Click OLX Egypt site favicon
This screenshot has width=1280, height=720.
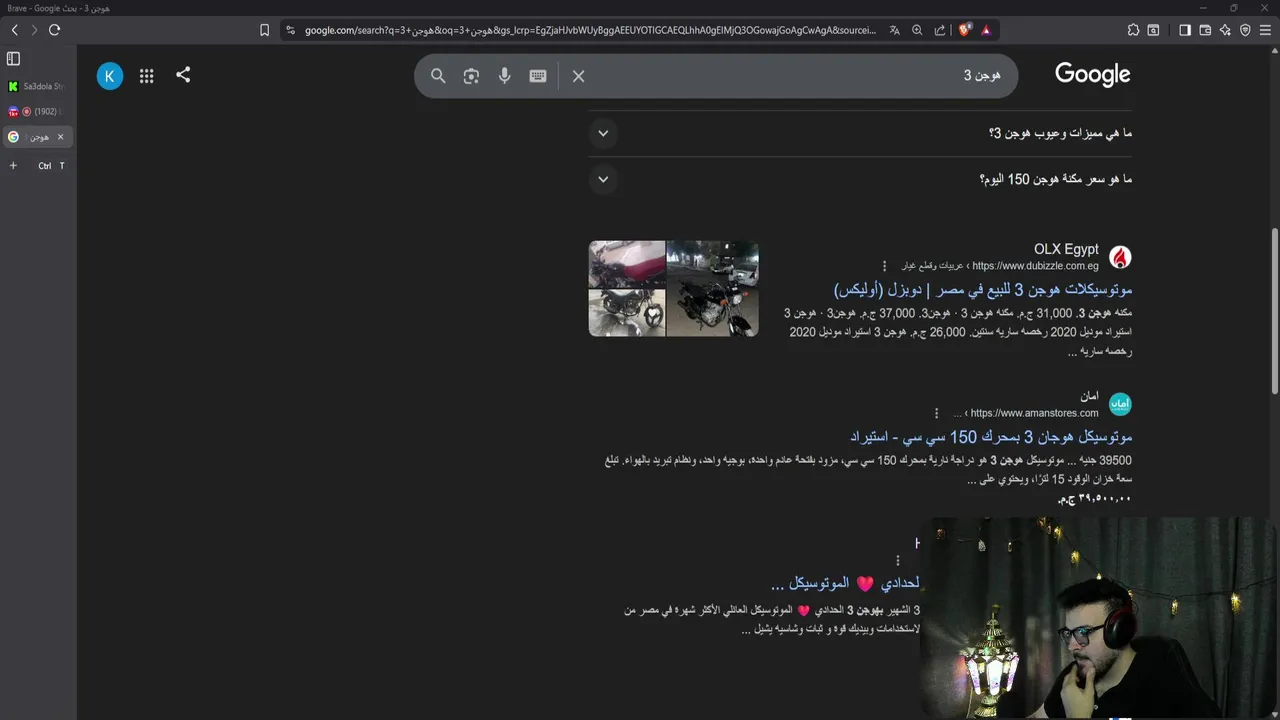1120,257
